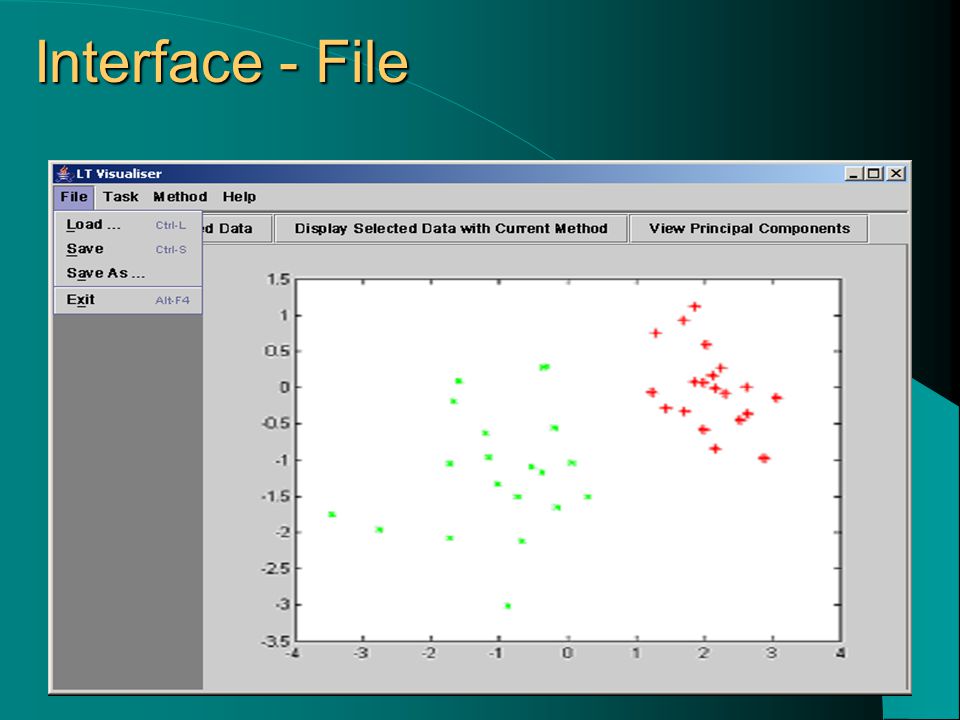The height and width of the screenshot is (720, 960).
Task: Click the Interface - File slide title
Action: point(222,62)
